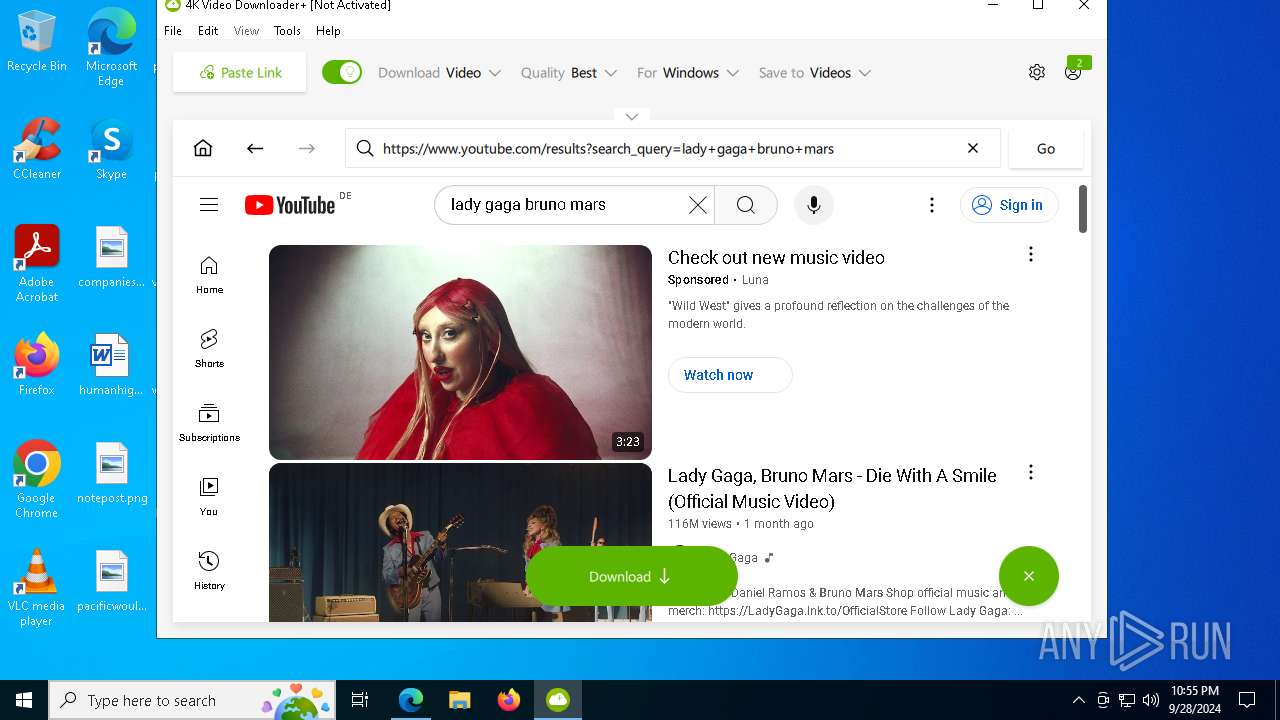Click the taskbar search box
Screen dimensions: 1280x720
pos(192,700)
